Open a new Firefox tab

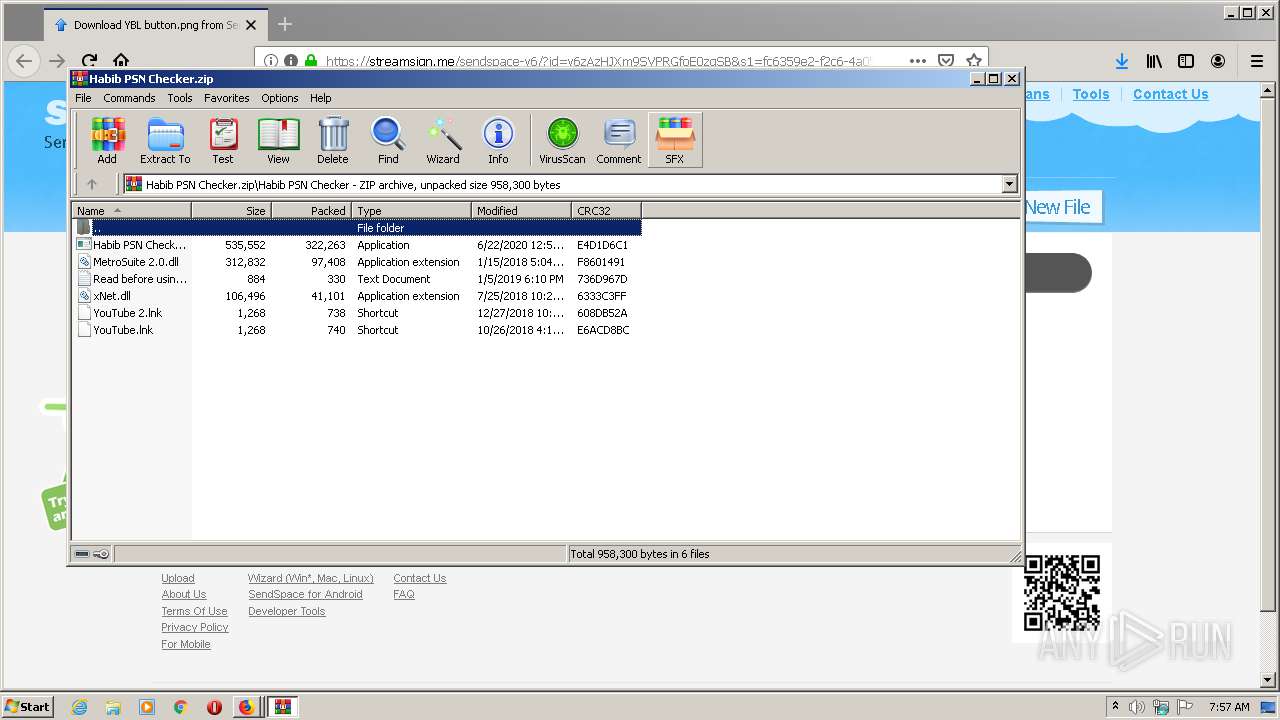pos(285,24)
